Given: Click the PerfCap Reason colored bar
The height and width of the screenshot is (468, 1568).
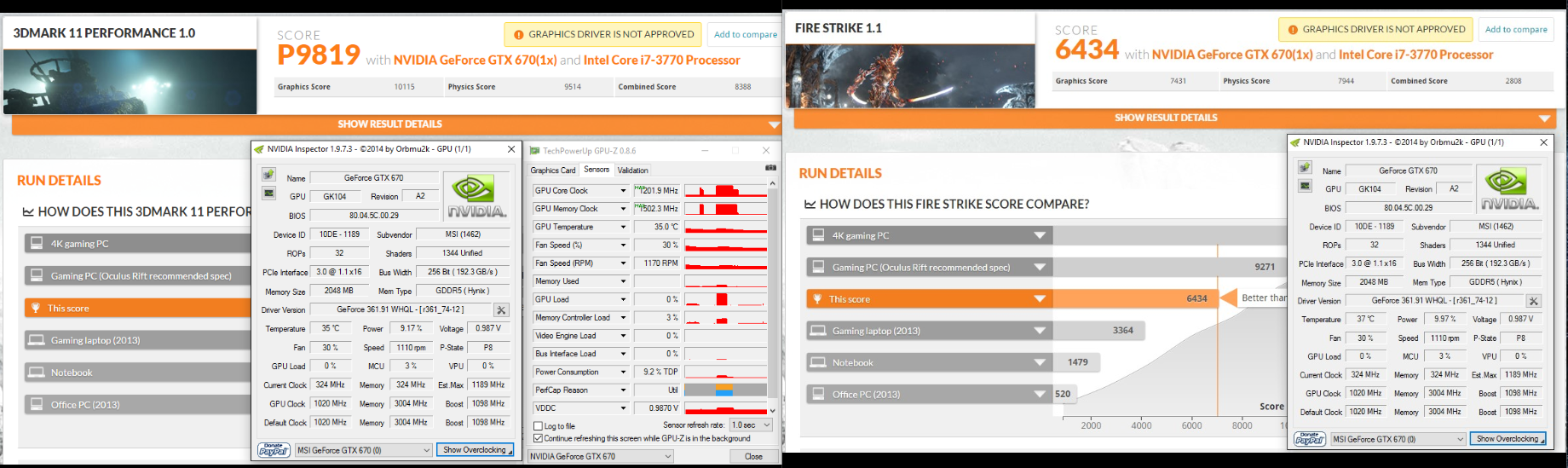Looking at the screenshot, I should [725, 390].
